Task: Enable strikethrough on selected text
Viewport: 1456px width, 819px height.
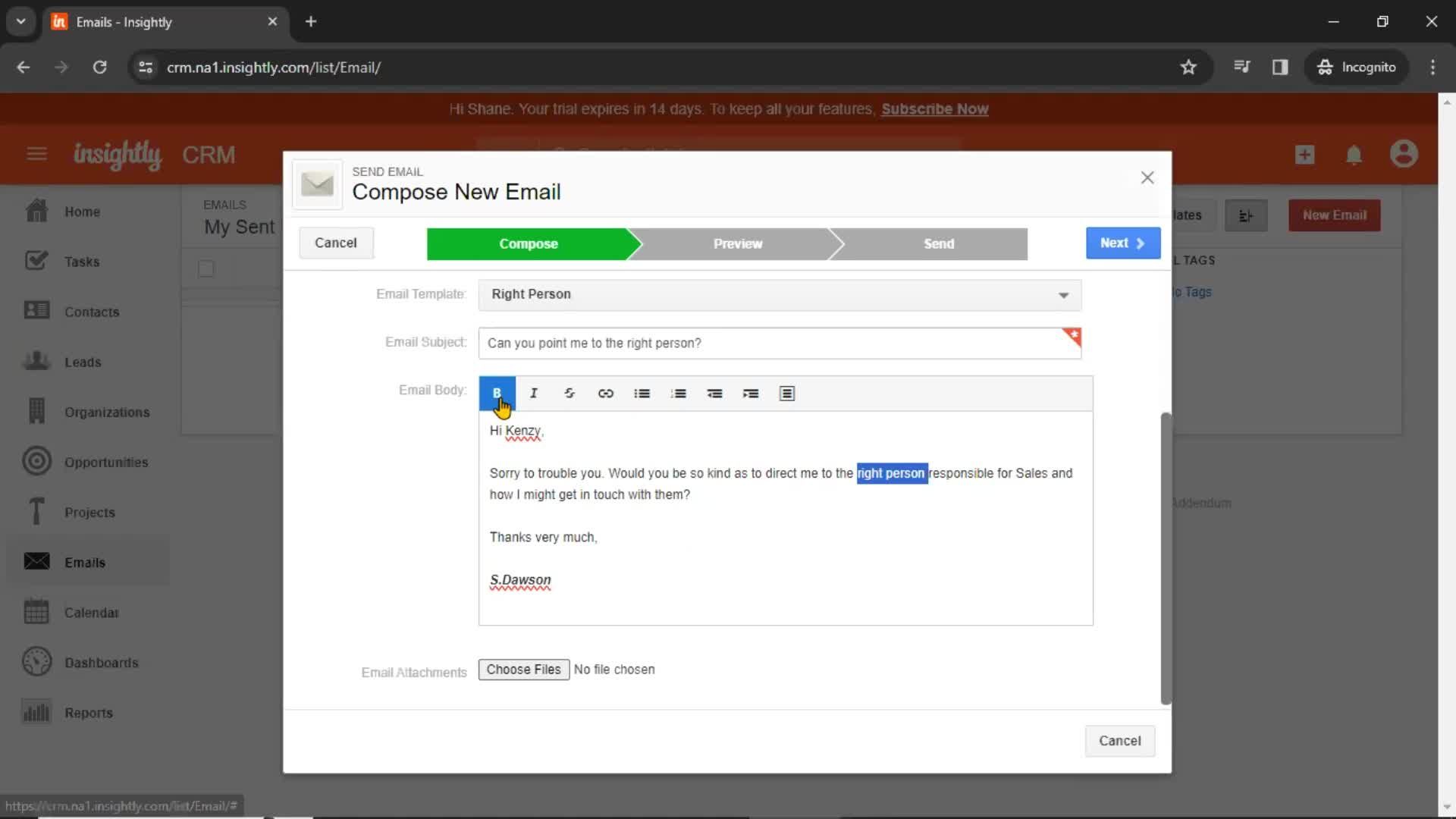Action: 569,393
